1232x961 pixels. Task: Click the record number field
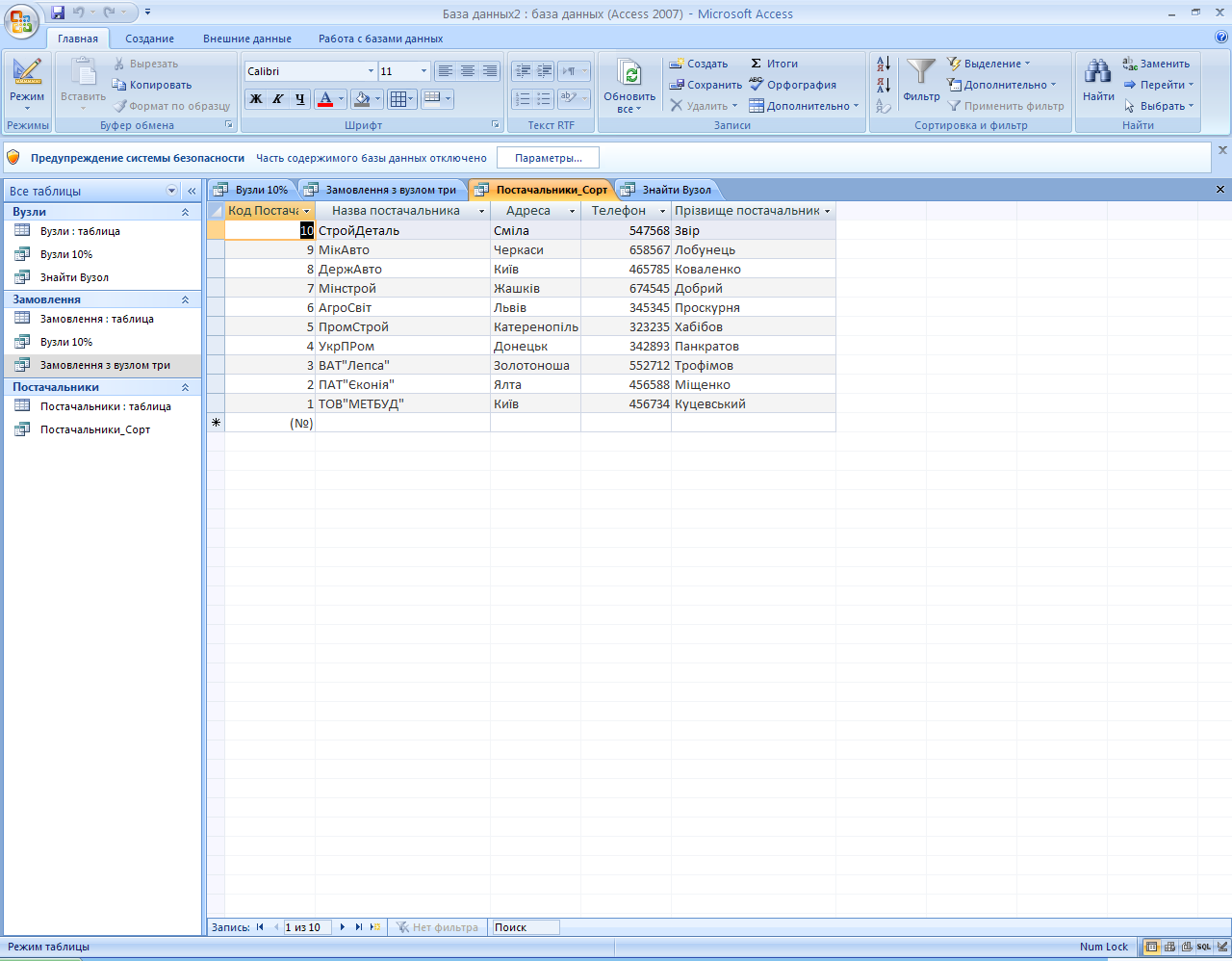tap(306, 927)
